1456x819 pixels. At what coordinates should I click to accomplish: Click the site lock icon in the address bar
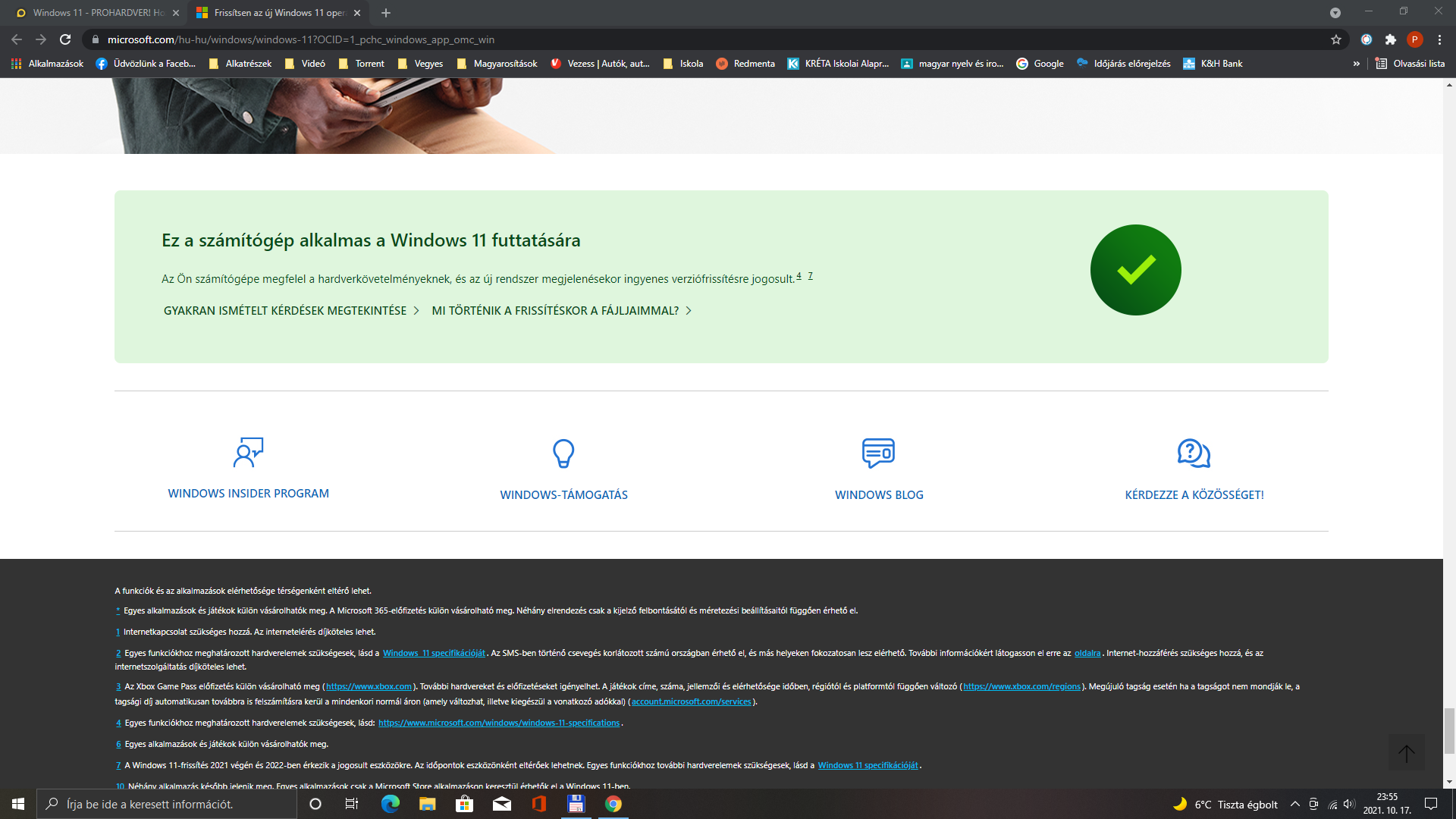click(x=95, y=39)
